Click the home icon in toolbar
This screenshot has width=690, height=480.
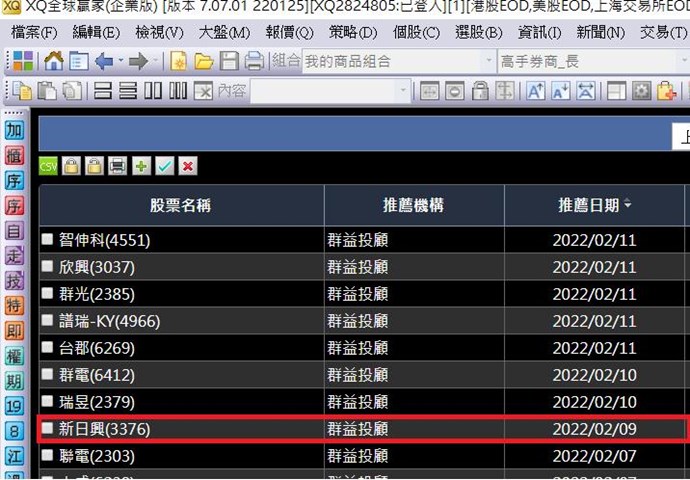point(54,62)
